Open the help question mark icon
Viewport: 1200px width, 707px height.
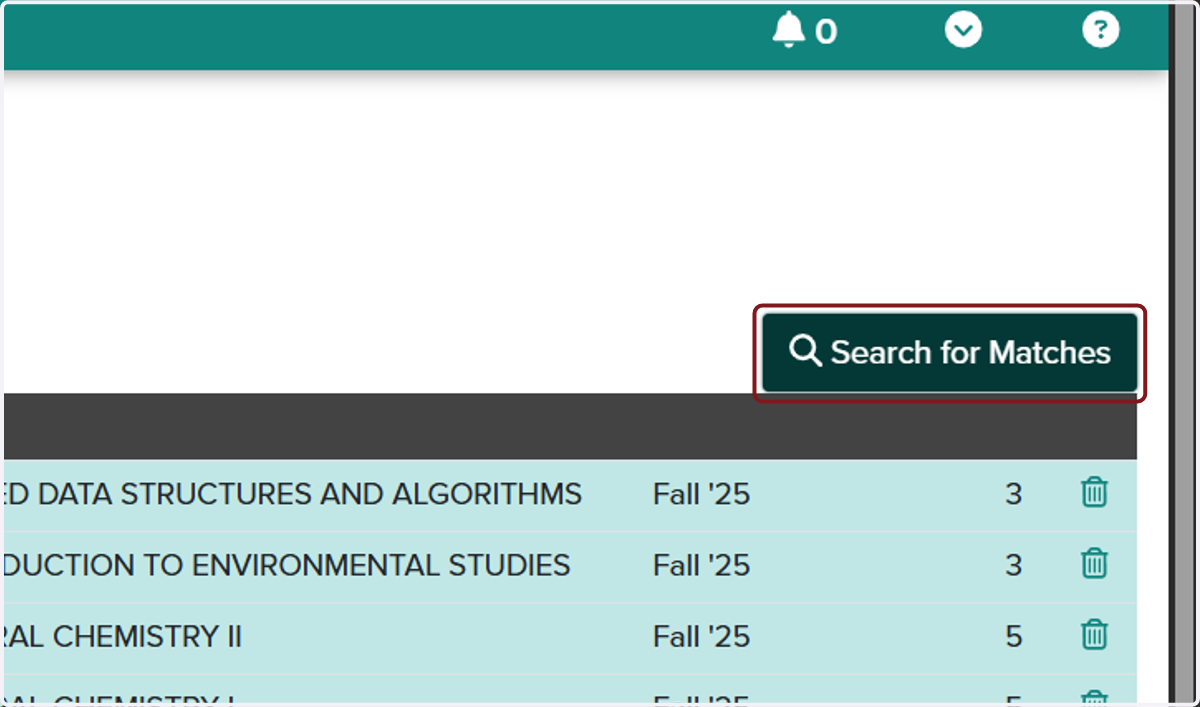click(x=1101, y=31)
